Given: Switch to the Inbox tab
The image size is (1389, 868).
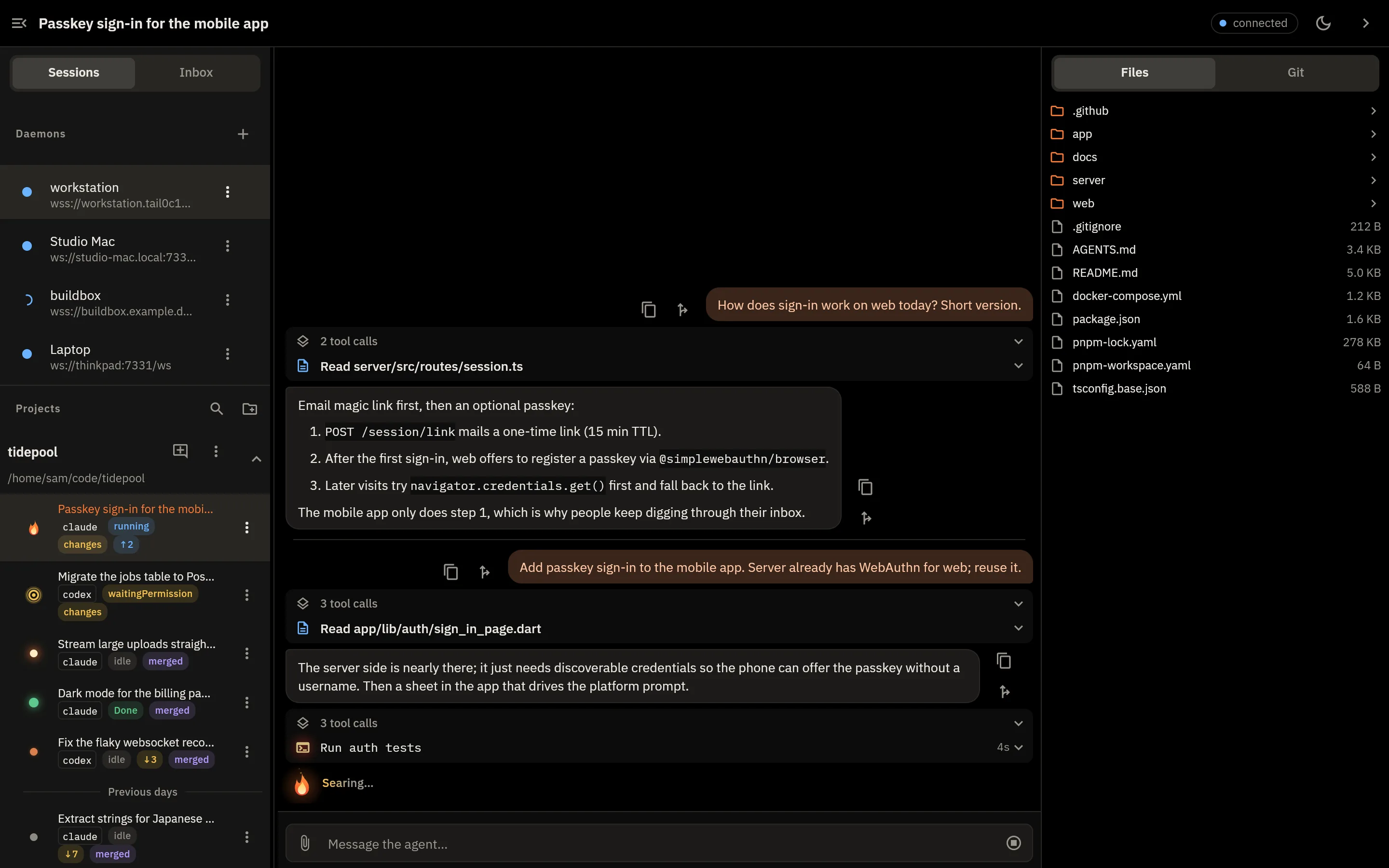Looking at the screenshot, I should 196,72.
